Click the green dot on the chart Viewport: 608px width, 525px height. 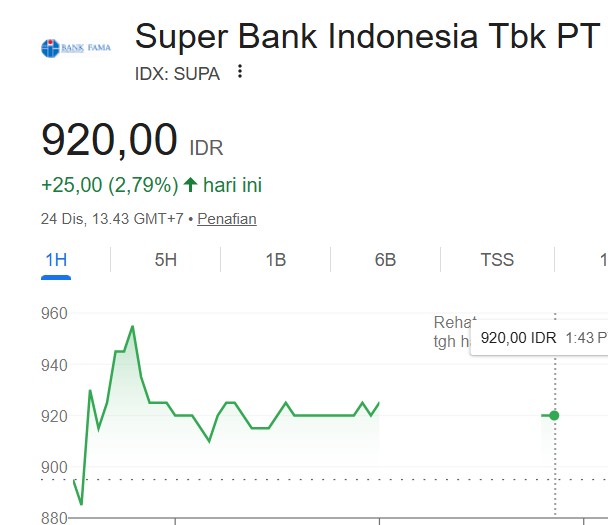(554, 415)
